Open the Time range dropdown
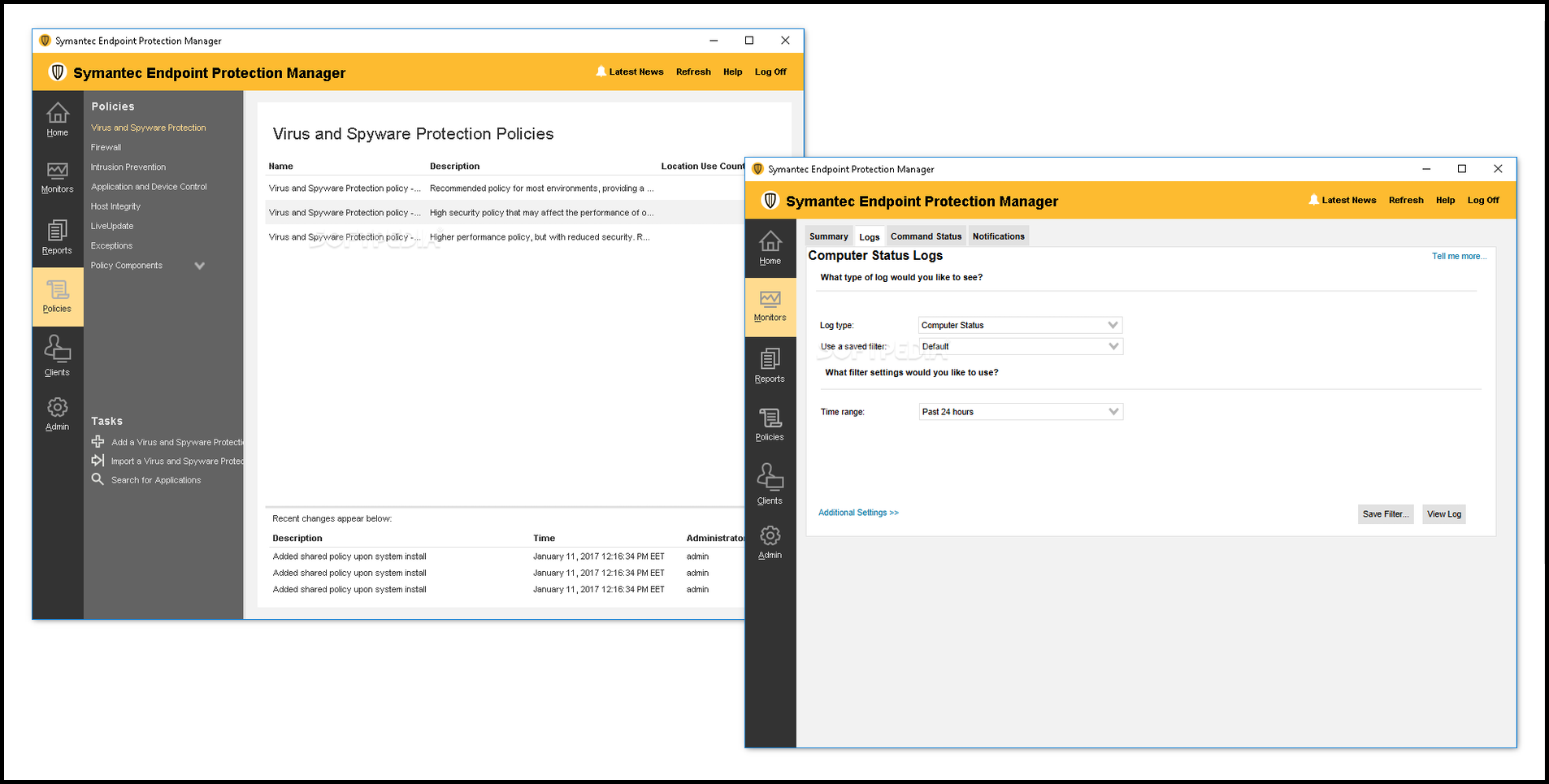Viewport: 1549px width, 784px height. [1020, 412]
